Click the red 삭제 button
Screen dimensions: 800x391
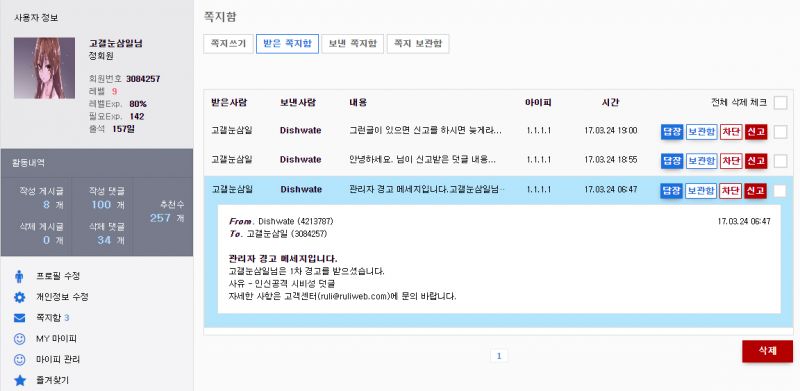pos(767,351)
